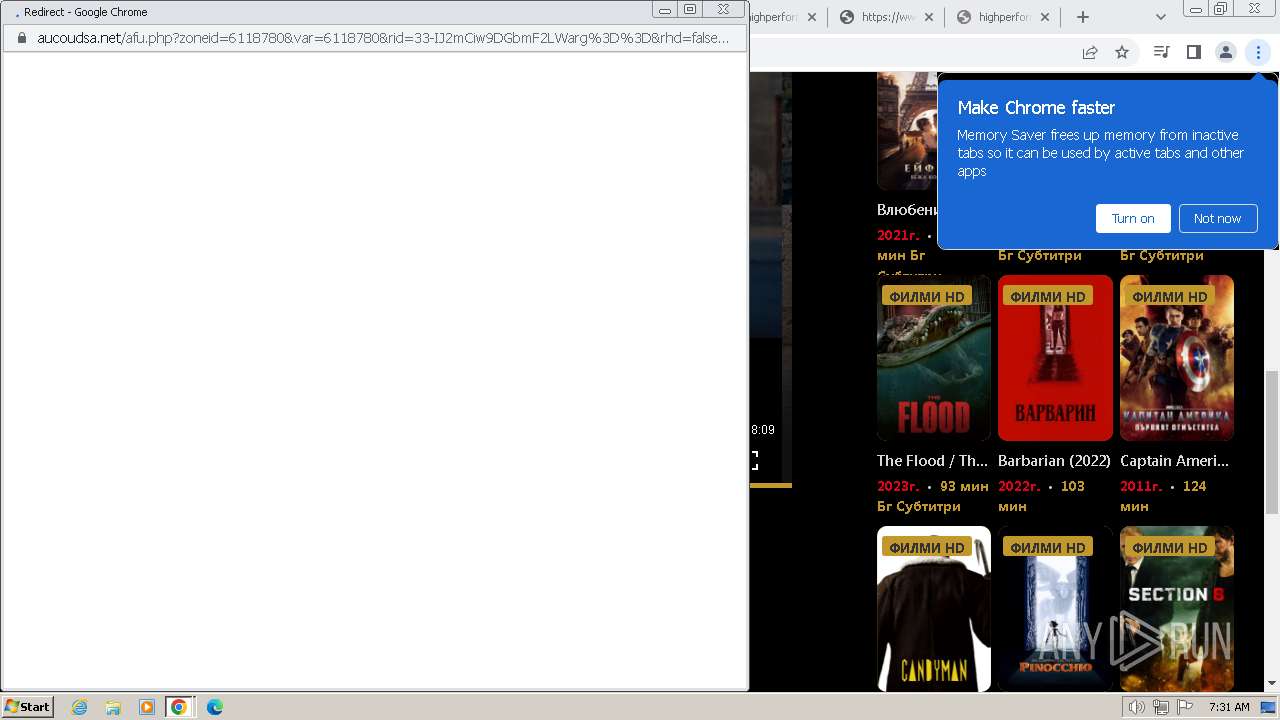
Task: Open a new tab with the plus button
Action: click(x=1082, y=17)
